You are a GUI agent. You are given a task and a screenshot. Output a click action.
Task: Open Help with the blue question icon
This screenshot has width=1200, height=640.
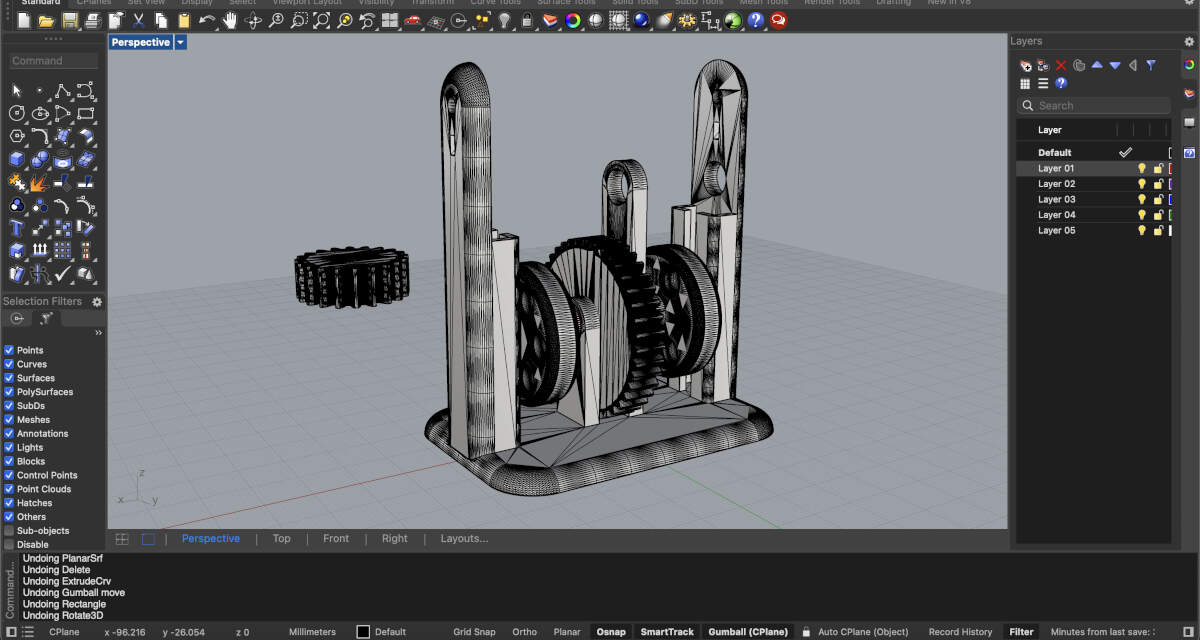click(756, 20)
